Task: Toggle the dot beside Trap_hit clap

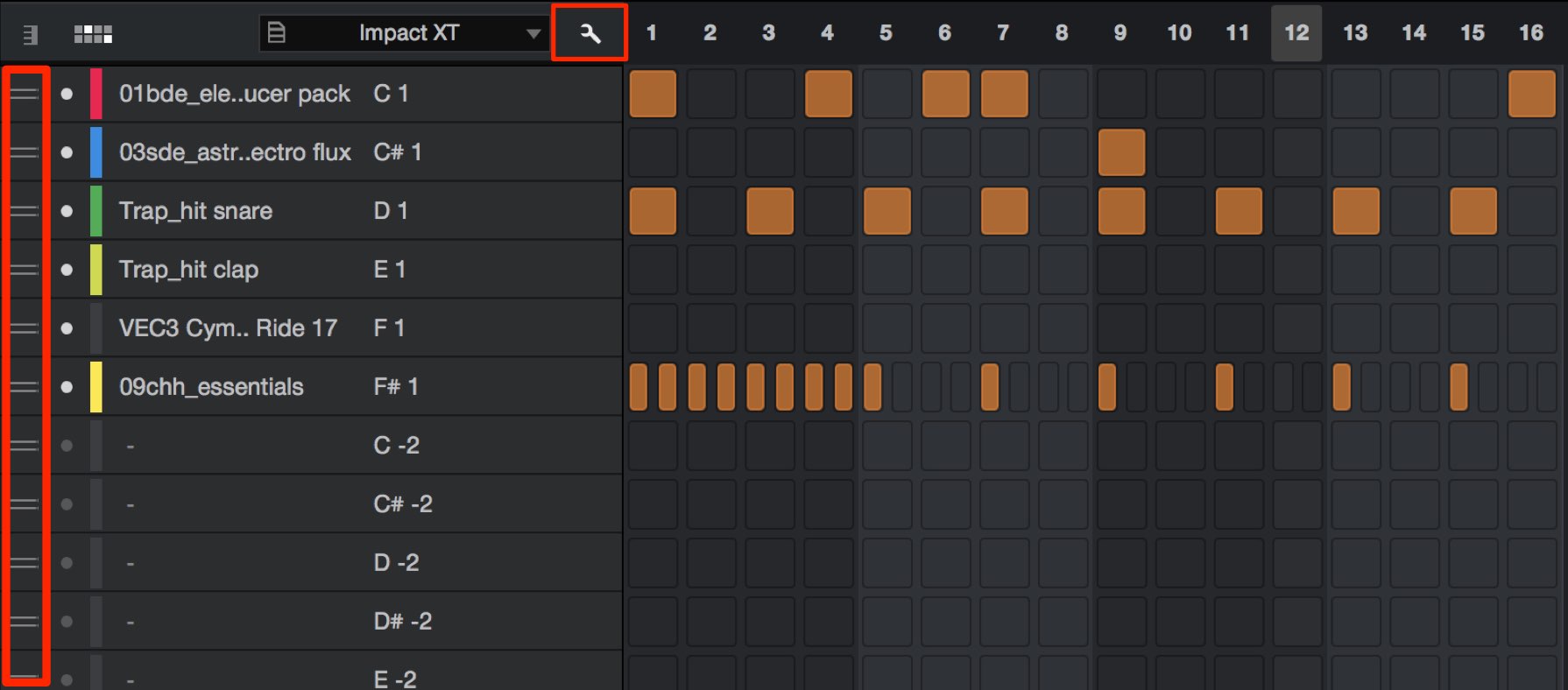Action: click(67, 270)
